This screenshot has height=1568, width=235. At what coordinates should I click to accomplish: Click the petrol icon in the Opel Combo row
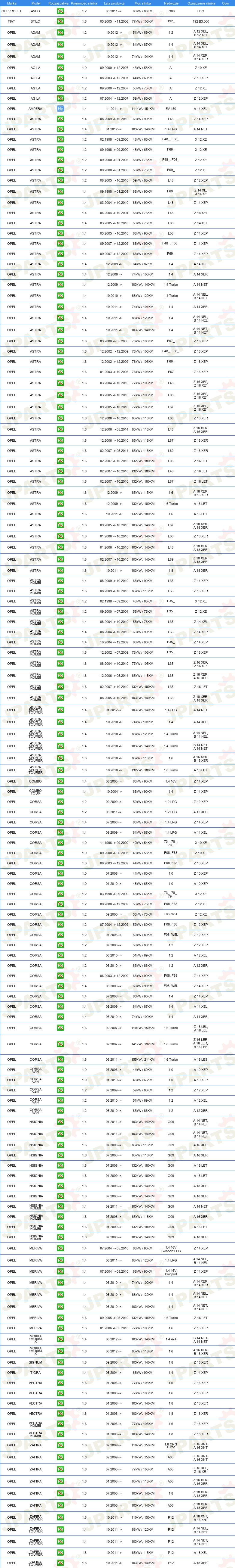click(x=60, y=782)
